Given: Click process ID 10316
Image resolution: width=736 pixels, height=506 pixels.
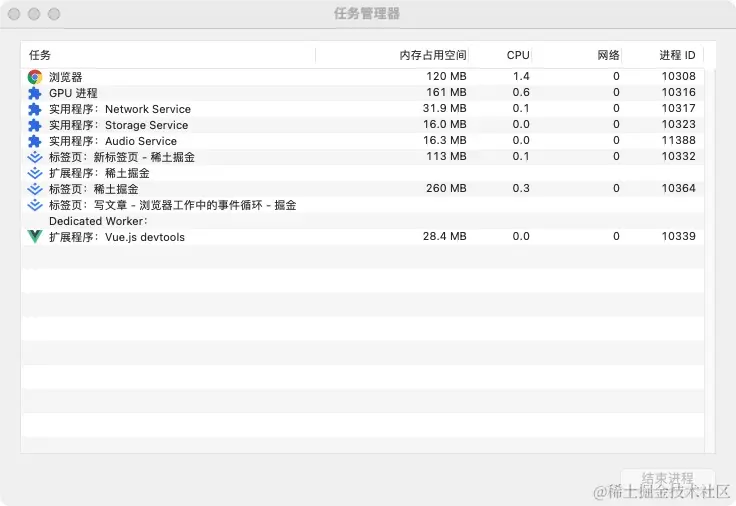Looking at the screenshot, I should 678,92.
